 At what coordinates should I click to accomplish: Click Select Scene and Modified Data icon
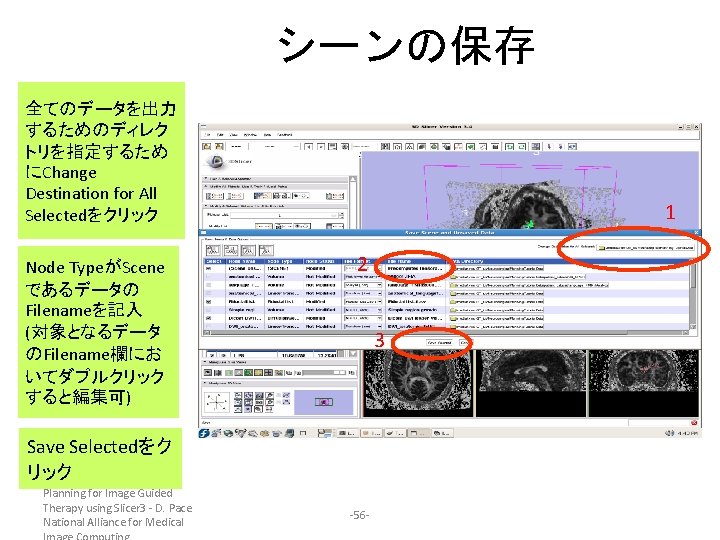click(248, 250)
